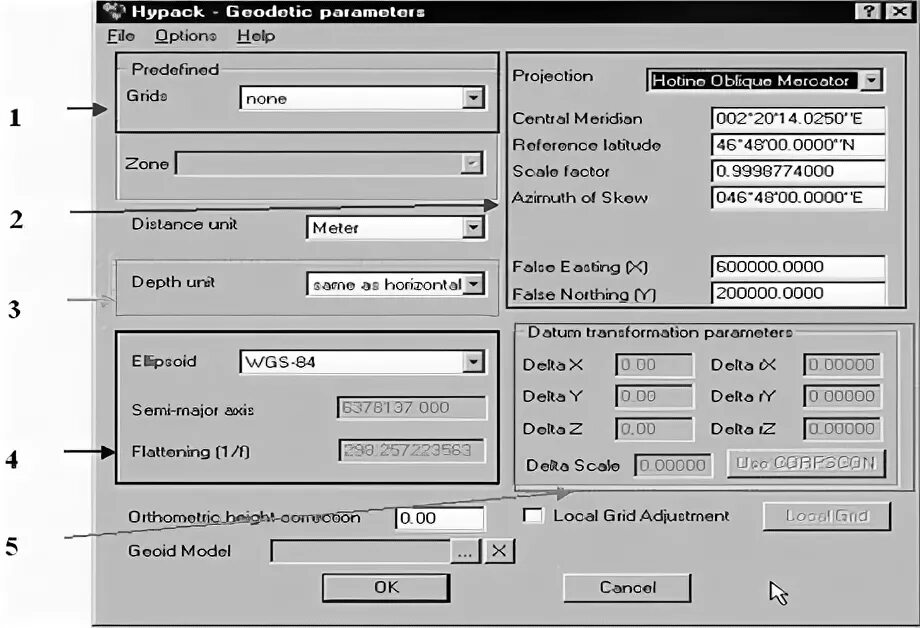Click the Scale factor input field
The width and height of the screenshot is (920, 628).
tap(798, 171)
